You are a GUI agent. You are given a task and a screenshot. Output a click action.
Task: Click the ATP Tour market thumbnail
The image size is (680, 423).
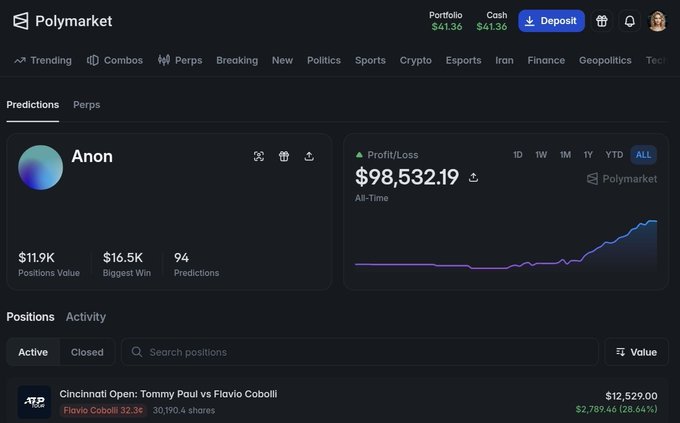34,402
